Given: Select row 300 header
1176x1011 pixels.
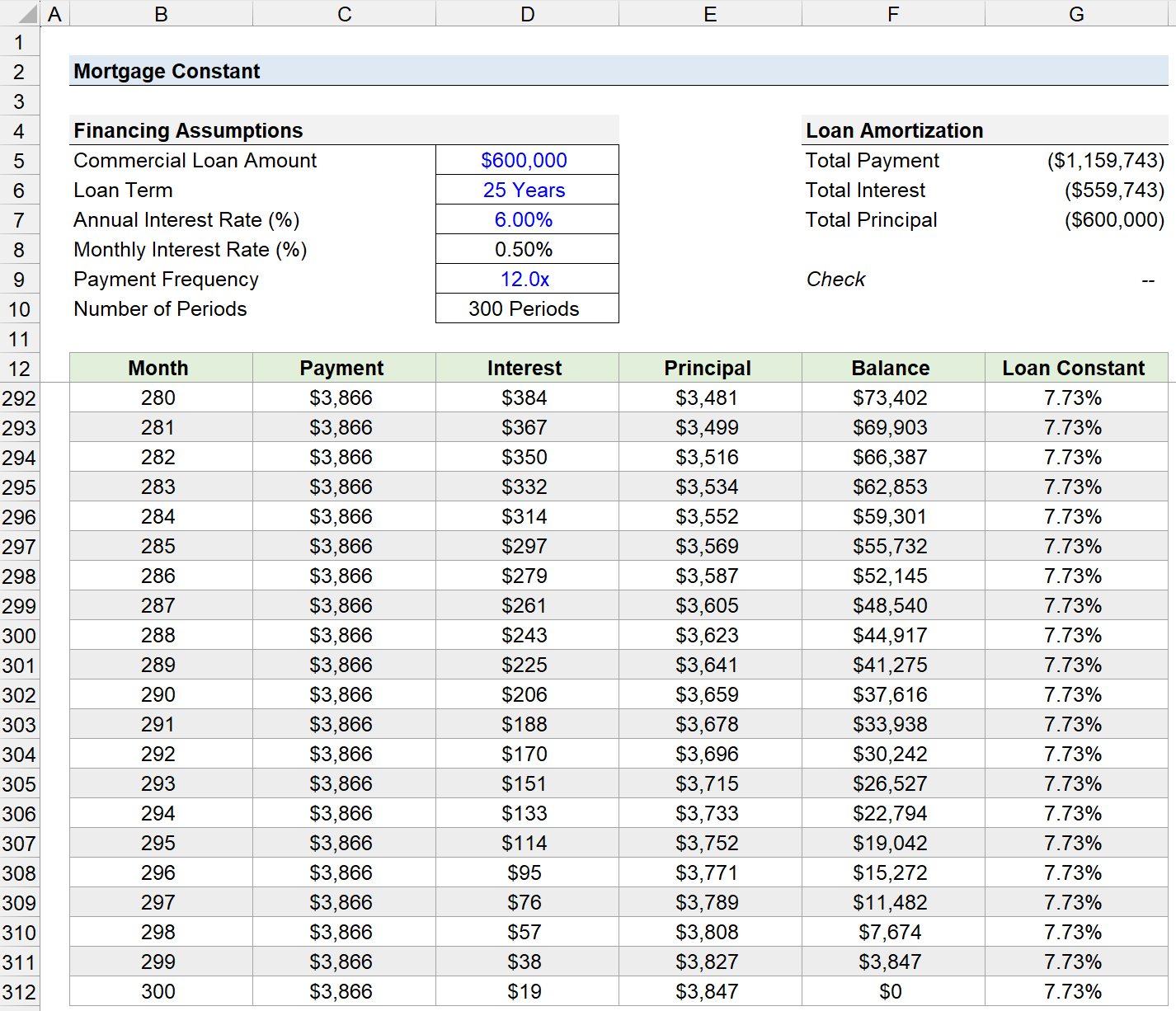Looking at the screenshot, I should coord(20,636).
